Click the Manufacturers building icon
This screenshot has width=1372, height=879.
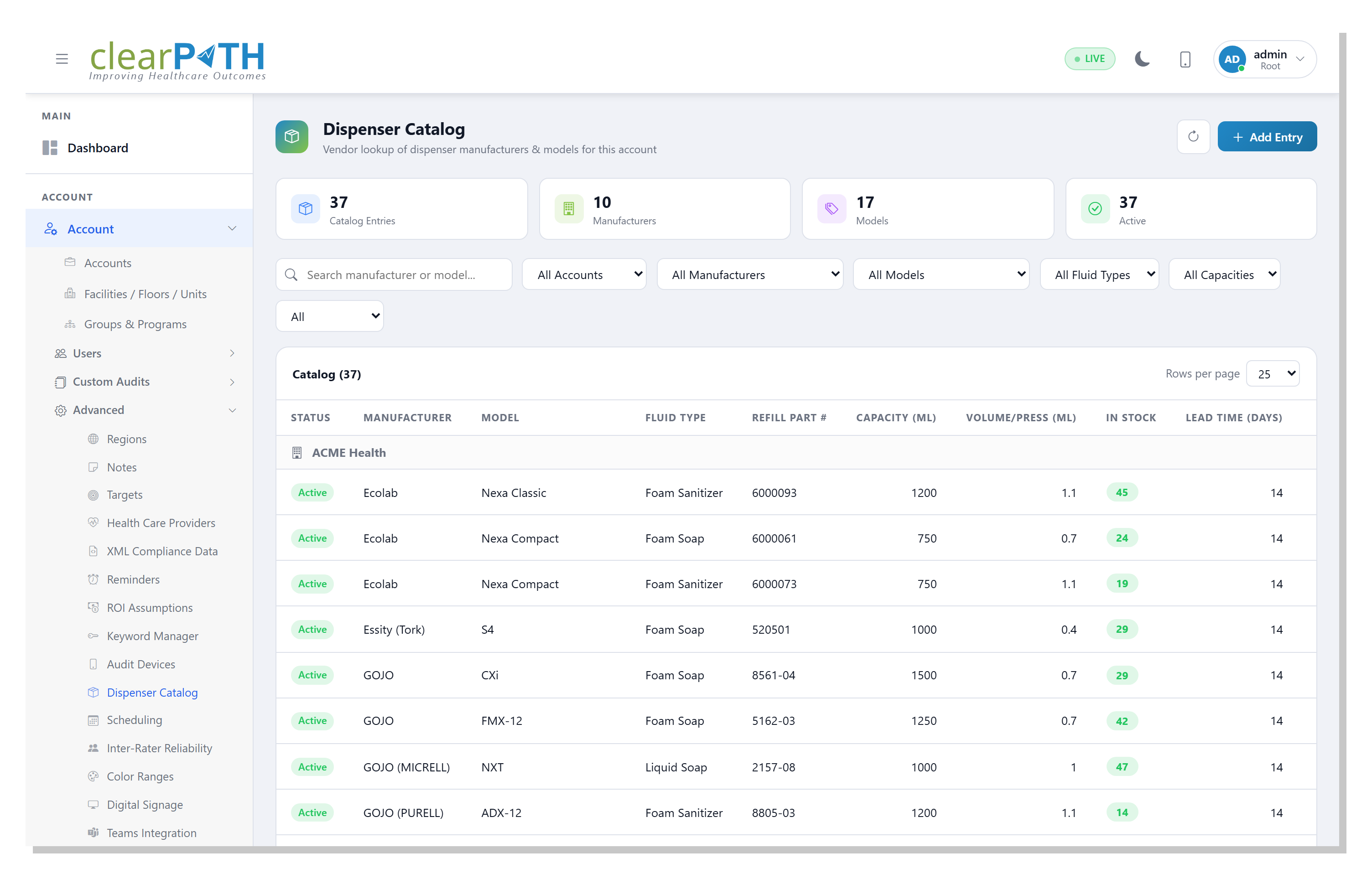click(x=569, y=208)
